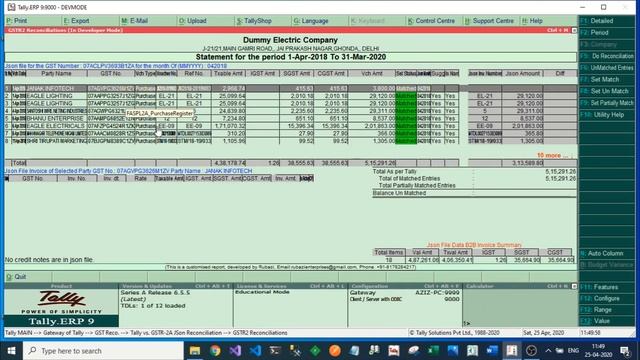Open the Language menu
640x360 pixels.
(311, 21)
